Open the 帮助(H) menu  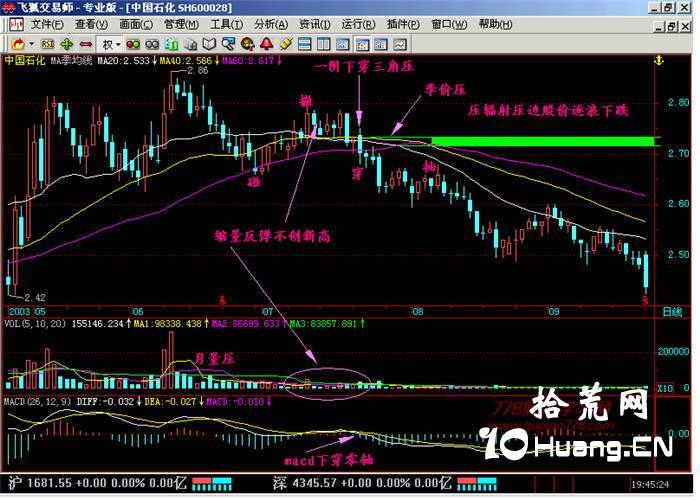496,25
